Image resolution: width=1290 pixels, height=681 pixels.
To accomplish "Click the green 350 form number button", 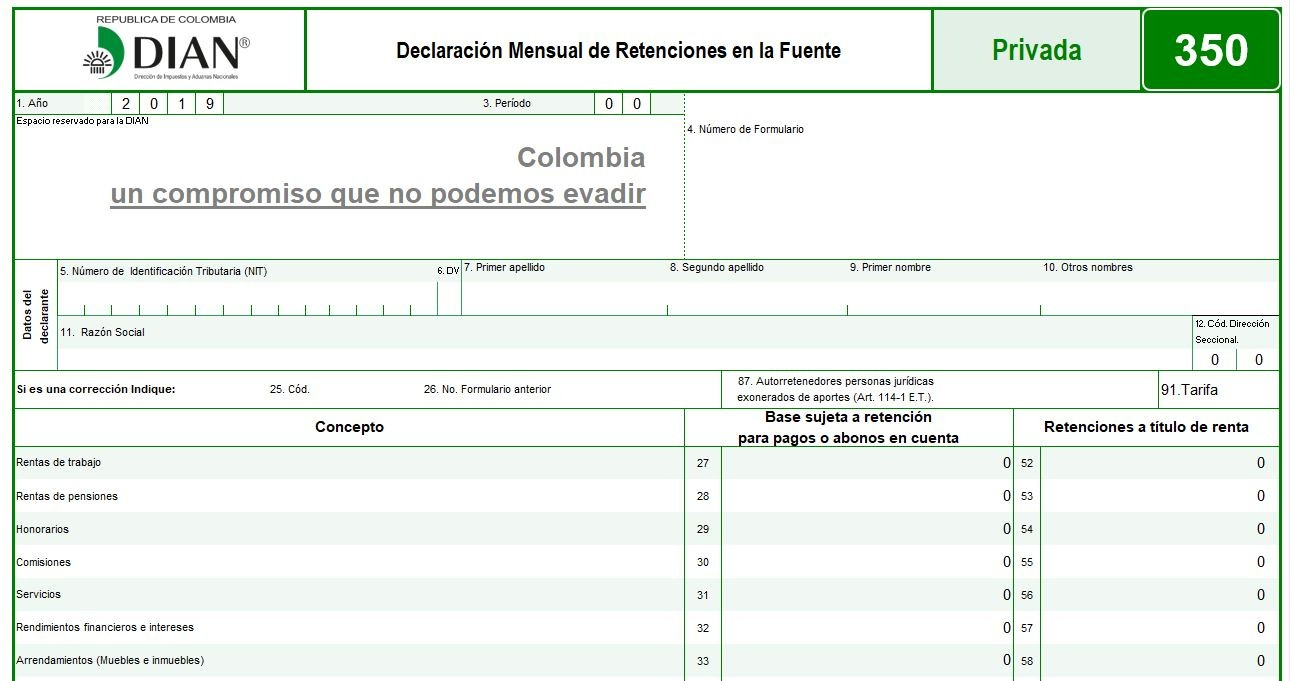I will (x=1210, y=50).
